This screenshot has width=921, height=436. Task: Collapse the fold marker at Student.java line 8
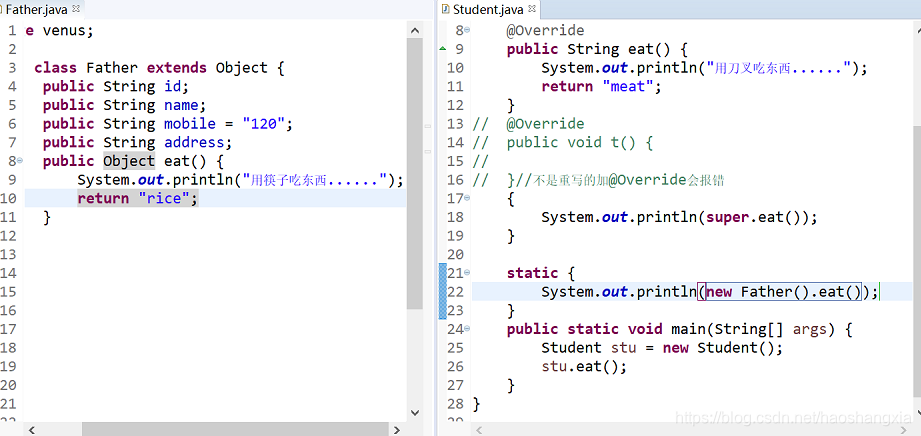467,30
